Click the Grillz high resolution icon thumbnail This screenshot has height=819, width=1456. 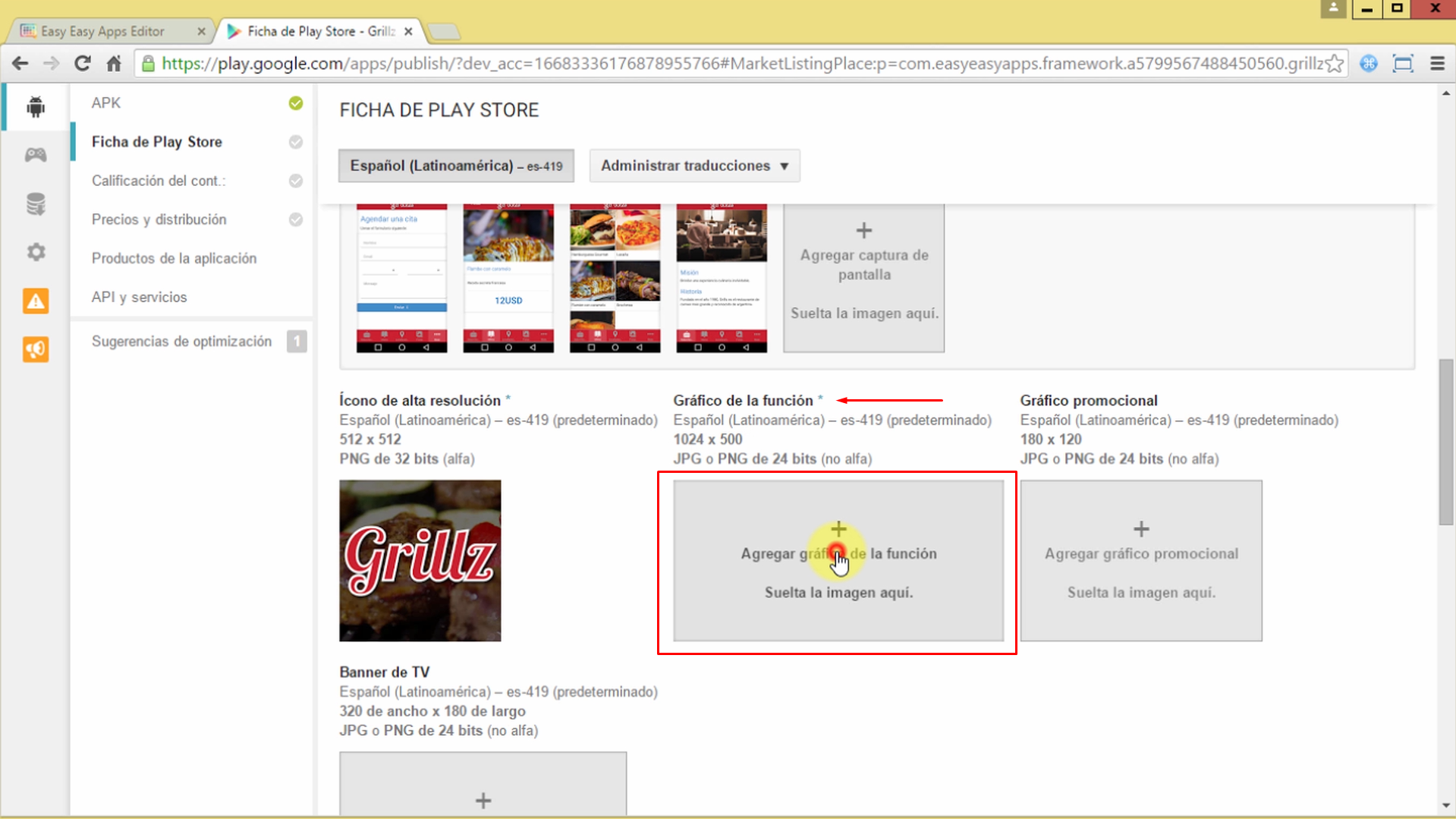pos(420,560)
